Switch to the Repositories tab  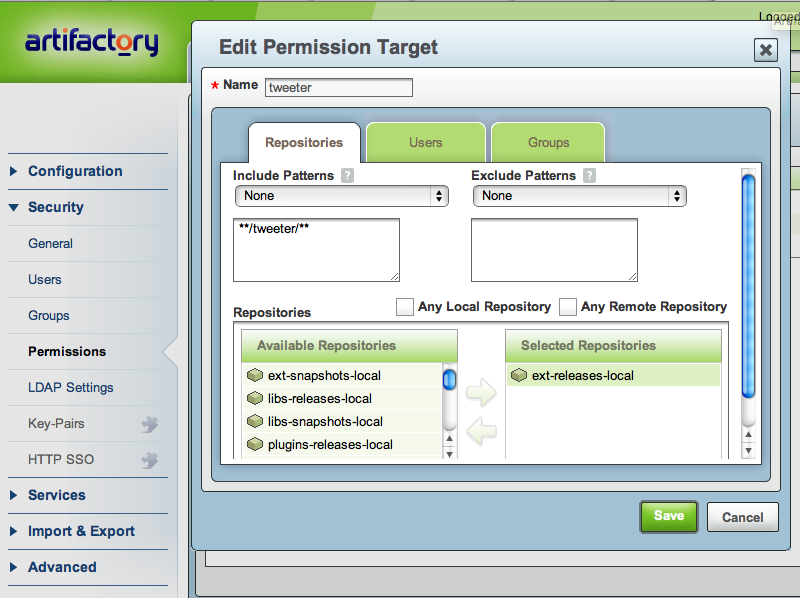(304, 142)
